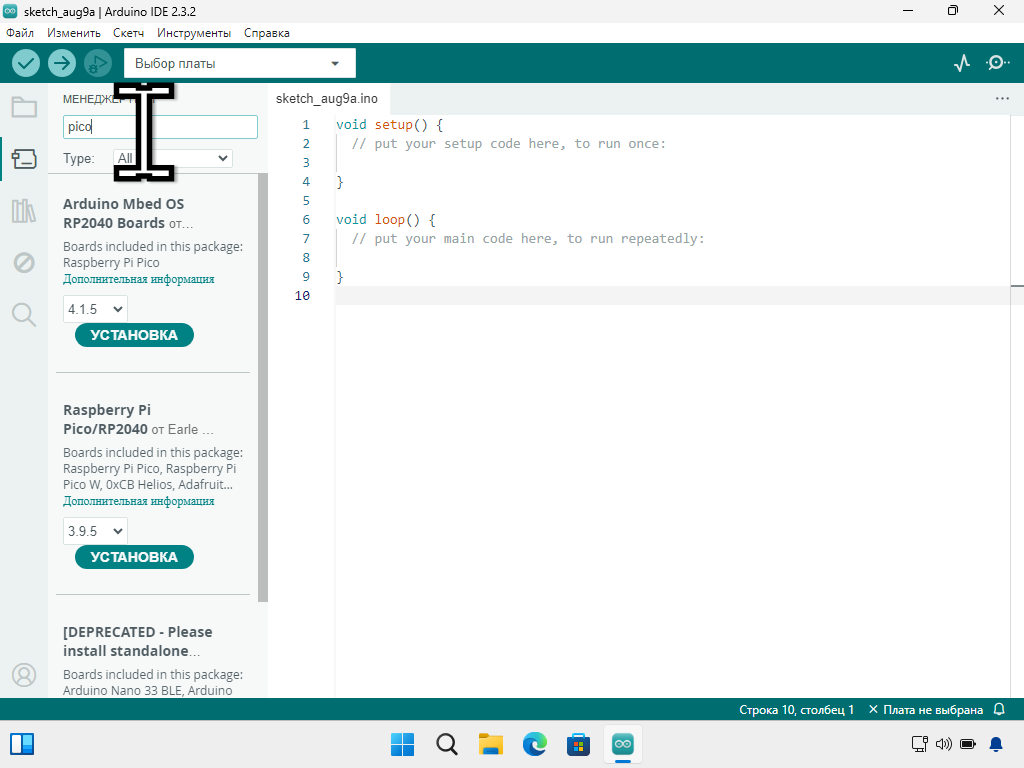This screenshot has height=768, width=1024.
Task: Open the Widgets panel on taskbar
Action: coord(22,744)
